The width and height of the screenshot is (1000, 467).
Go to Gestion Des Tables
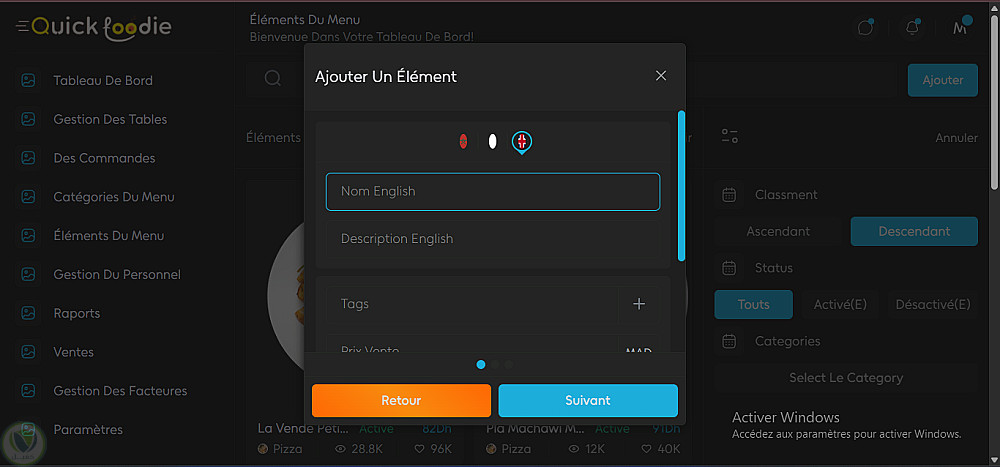point(110,119)
